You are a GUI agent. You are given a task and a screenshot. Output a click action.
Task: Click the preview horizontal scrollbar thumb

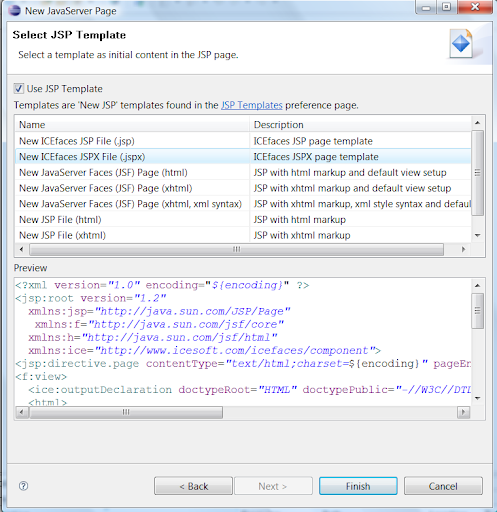click(x=126, y=412)
